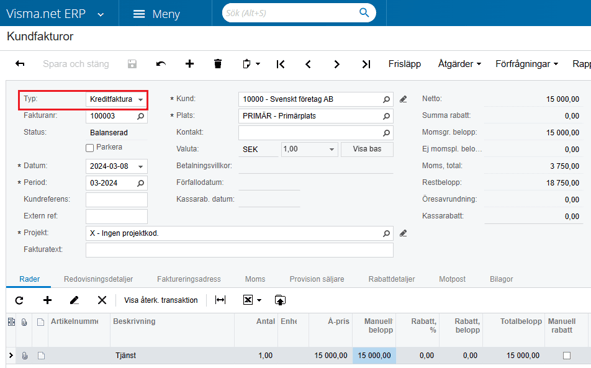This screenshot has width=591, height=368.
Task: Edit the customer with pencil icon
Action: coord(403,99)
